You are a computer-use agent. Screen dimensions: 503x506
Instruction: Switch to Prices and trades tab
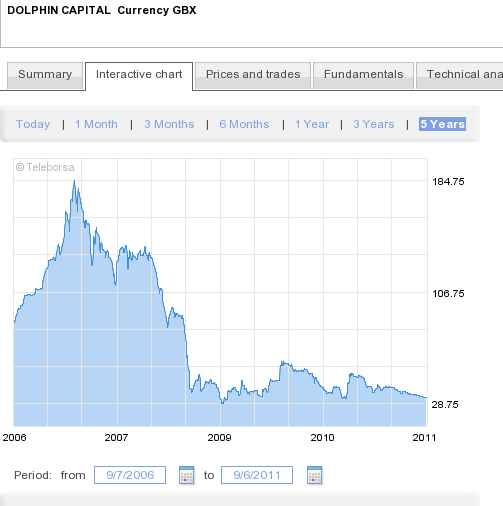pos(253,76)
